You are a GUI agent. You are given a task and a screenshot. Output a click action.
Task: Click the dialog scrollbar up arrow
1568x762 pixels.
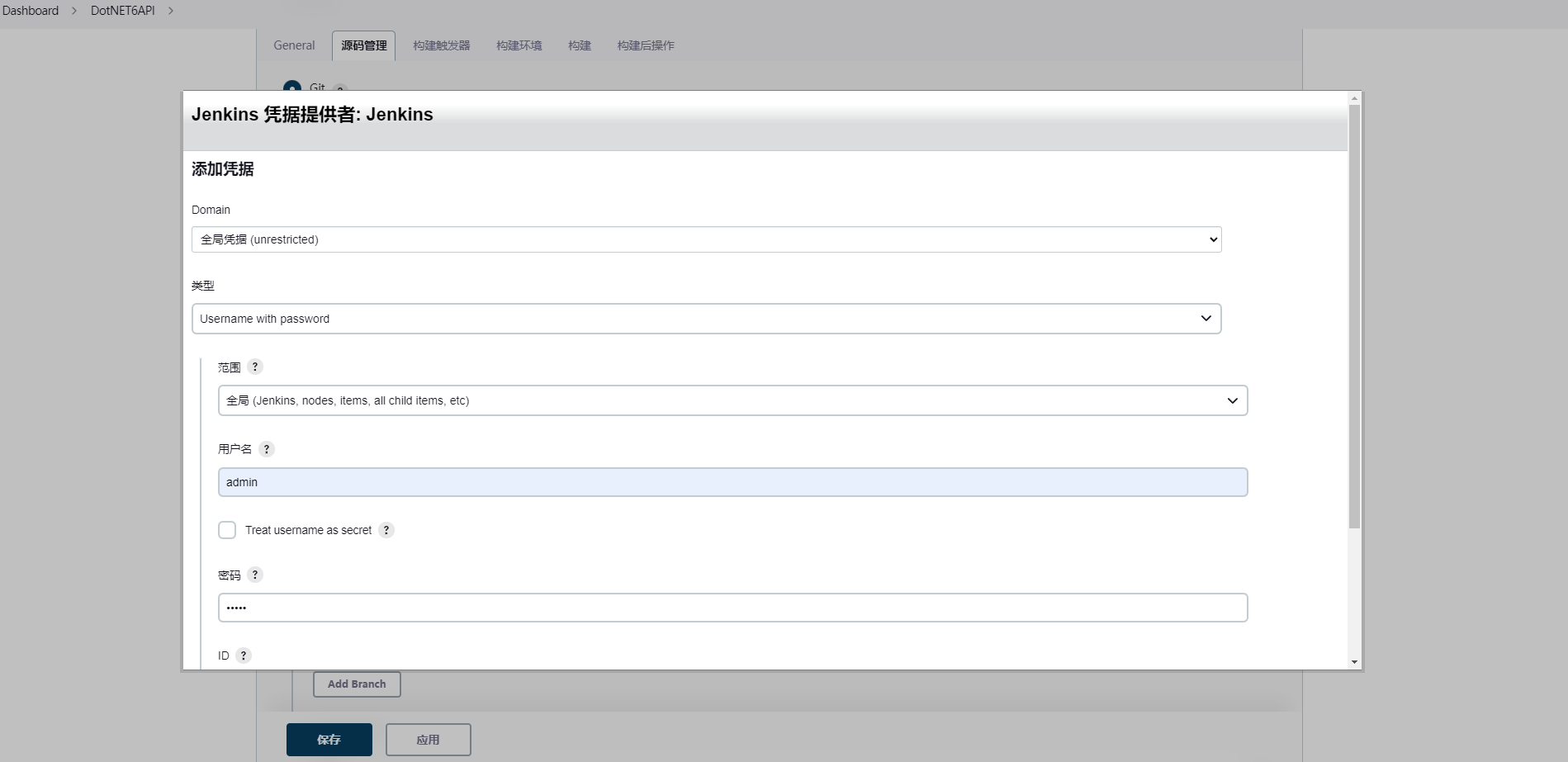coord(1354,98)
